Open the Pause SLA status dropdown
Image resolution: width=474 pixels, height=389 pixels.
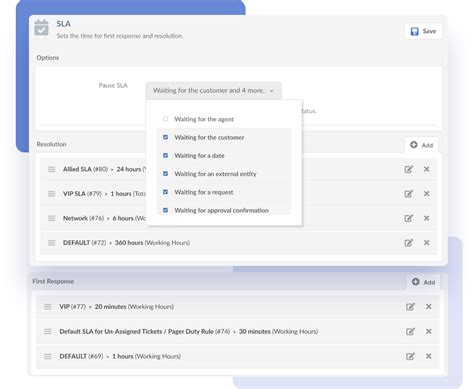tap(213, 91)
